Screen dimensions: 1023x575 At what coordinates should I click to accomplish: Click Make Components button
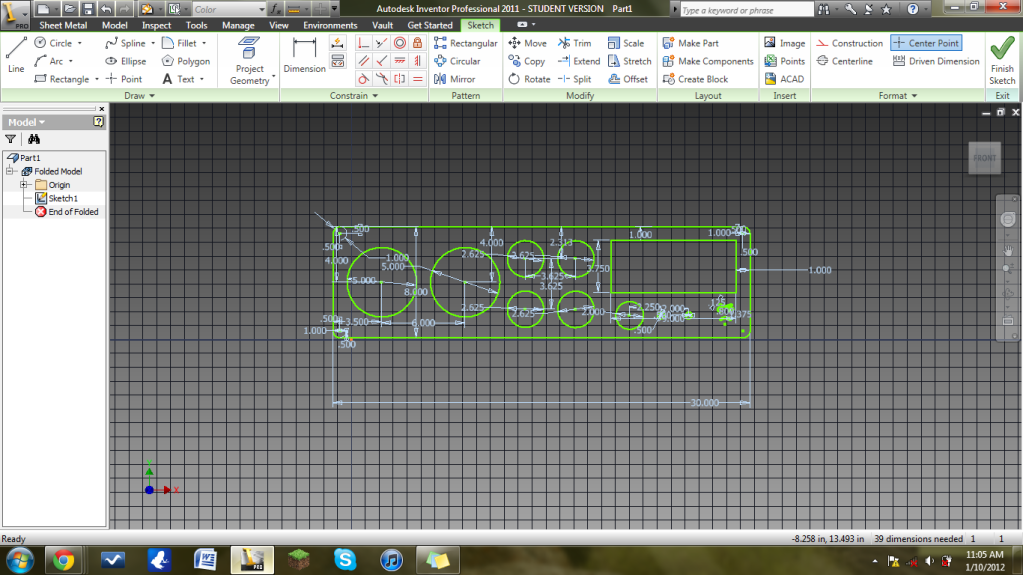pyautogui.click(x=707, y=61)
